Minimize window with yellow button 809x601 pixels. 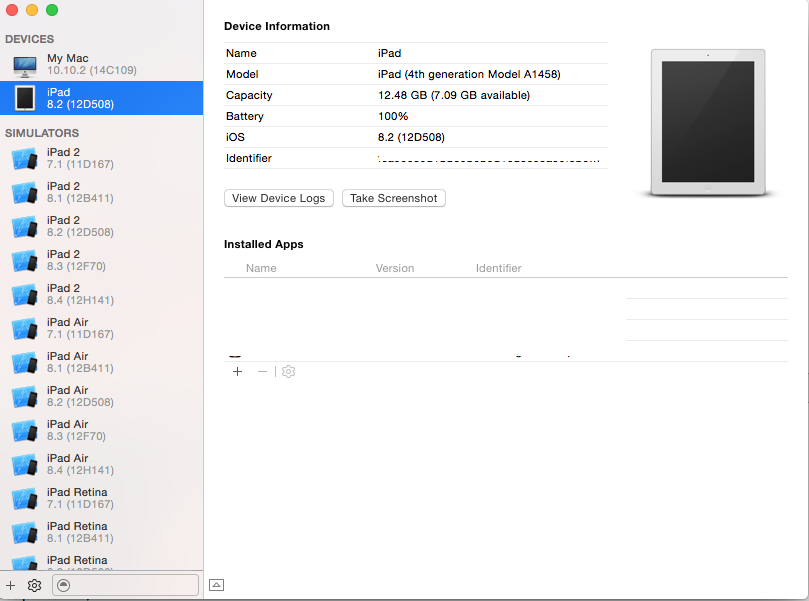pos(32,10)
